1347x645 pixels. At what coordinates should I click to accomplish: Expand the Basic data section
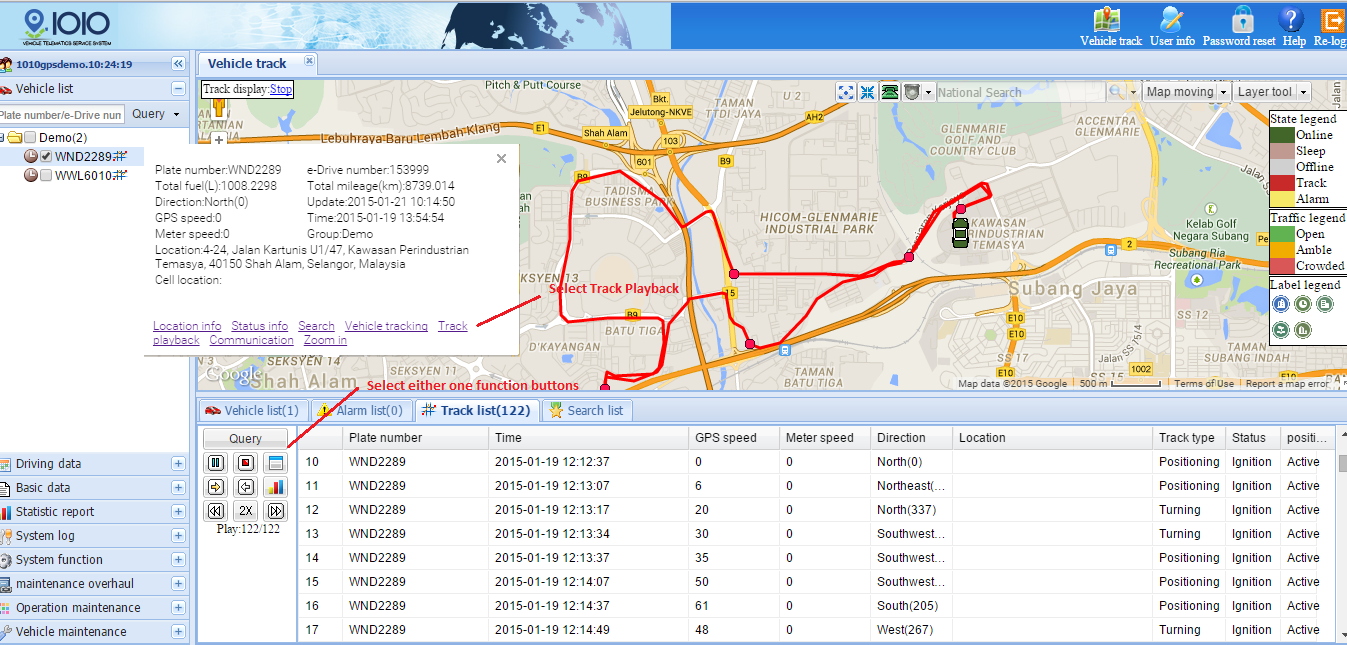pos(178,488)
